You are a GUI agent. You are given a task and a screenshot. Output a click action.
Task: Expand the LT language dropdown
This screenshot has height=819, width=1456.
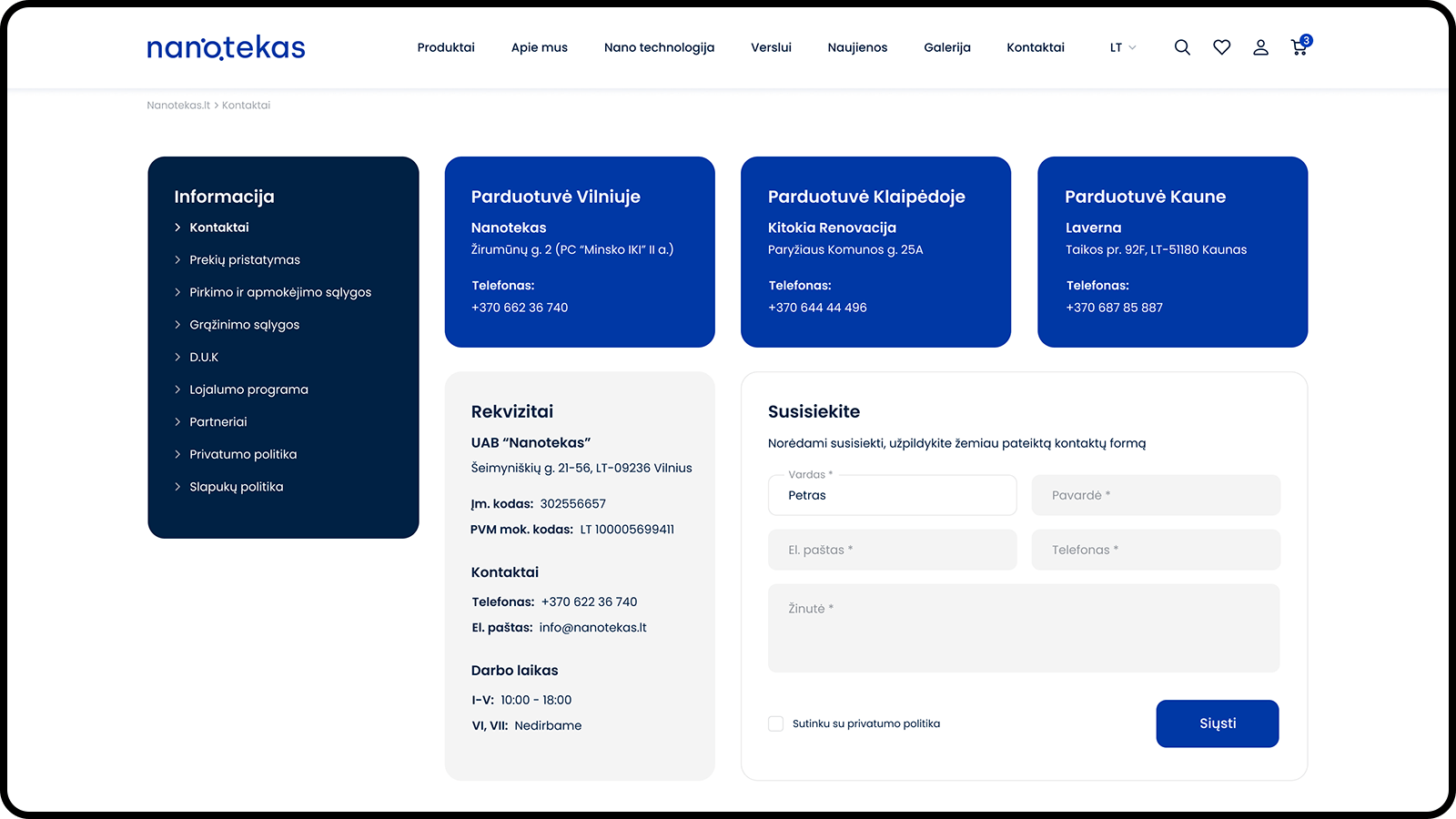[x=1122, y=47]
